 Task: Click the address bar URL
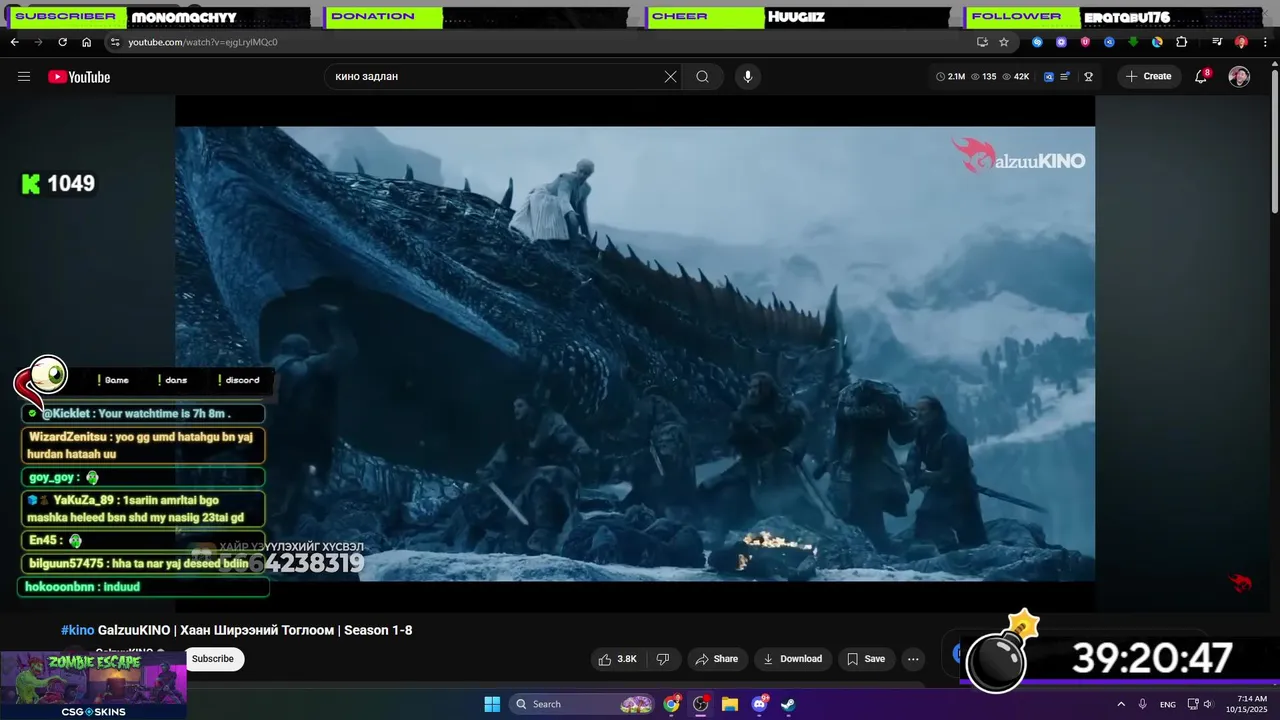pos(203,42)
